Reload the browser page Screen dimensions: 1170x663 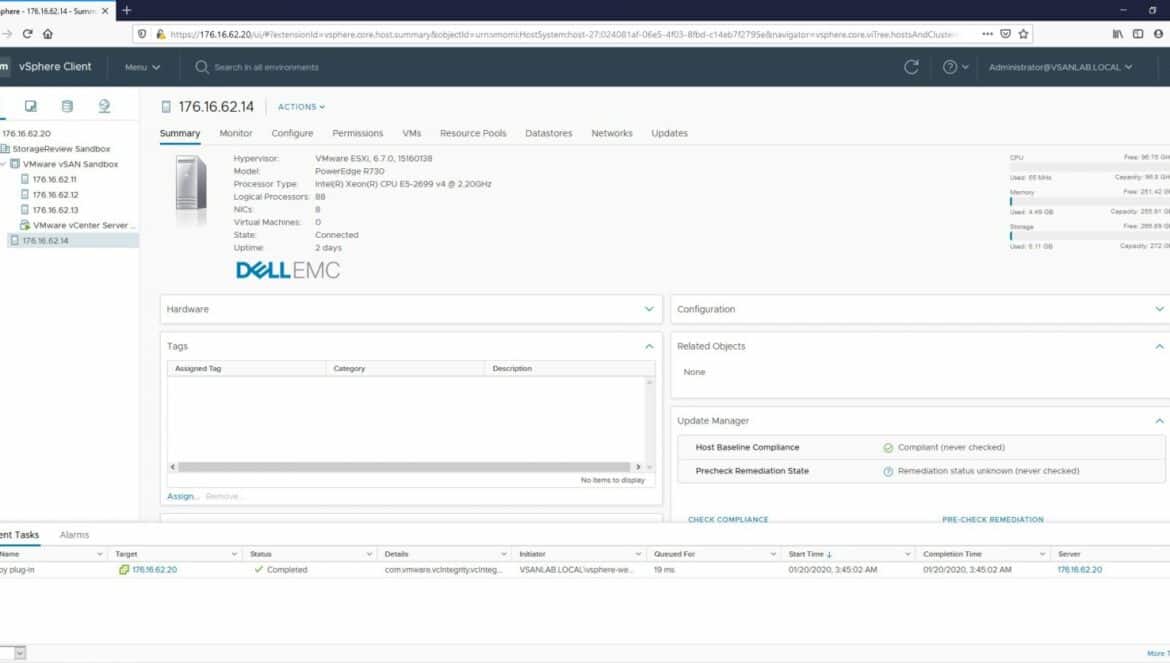pyautogui.click(x=28, y=34)
